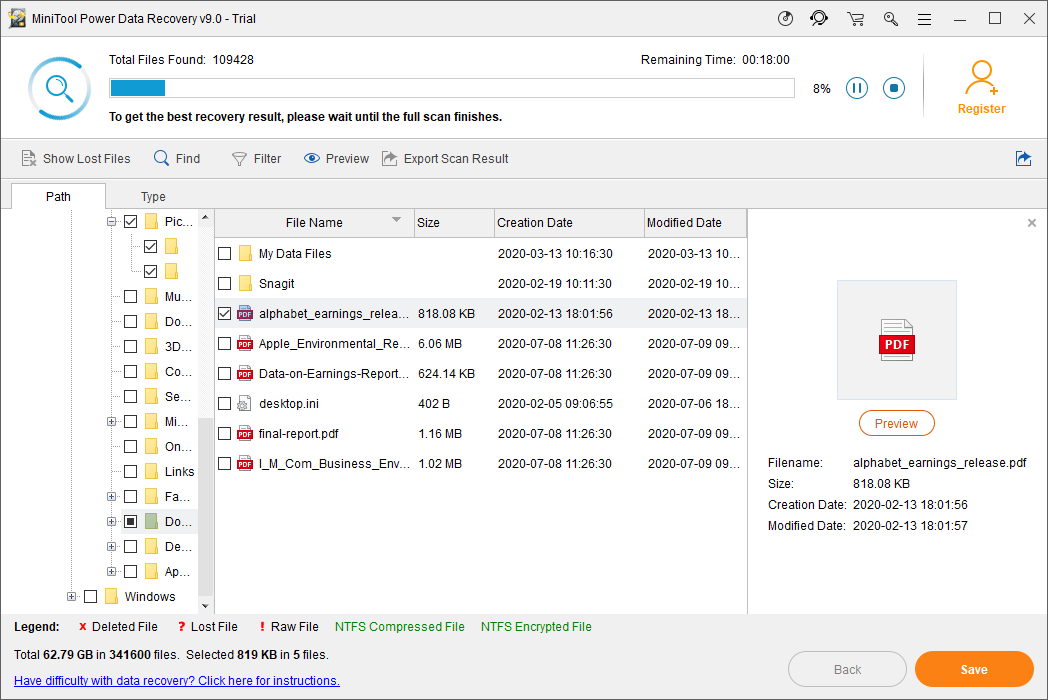The height and width of the screenshot is (700, 1048).
Task: Stop the scan with the stop button
Action: tap(894, 88)
